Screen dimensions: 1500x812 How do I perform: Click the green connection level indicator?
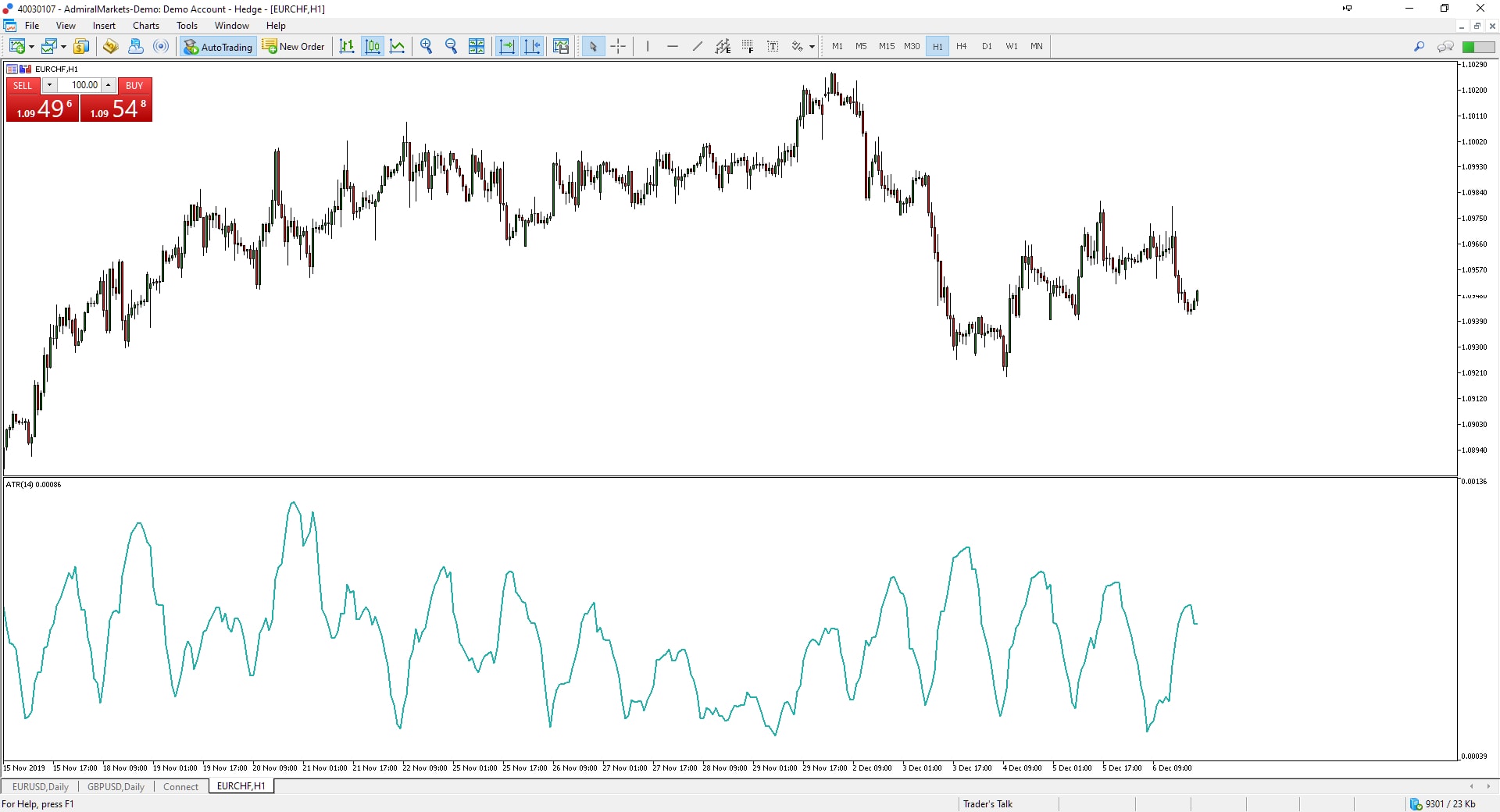coord(1479,47)
